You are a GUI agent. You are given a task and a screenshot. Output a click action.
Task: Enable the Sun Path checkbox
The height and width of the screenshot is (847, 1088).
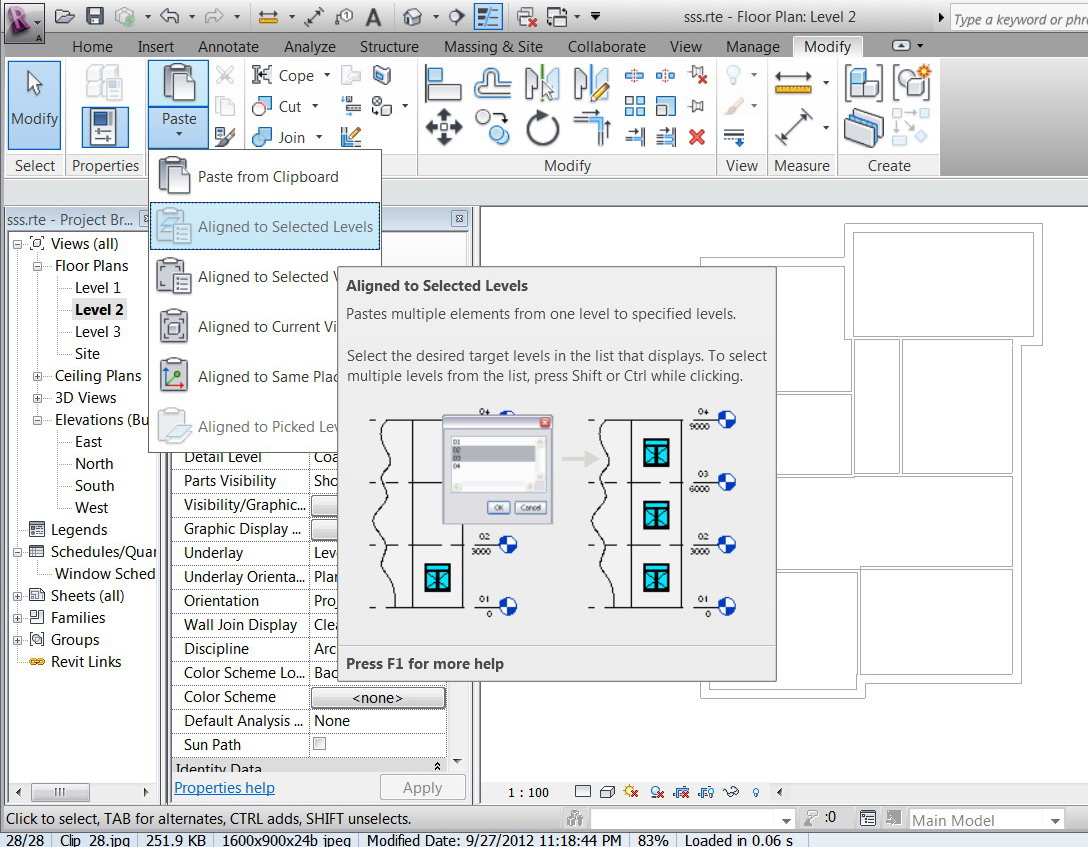pos(320,744)
